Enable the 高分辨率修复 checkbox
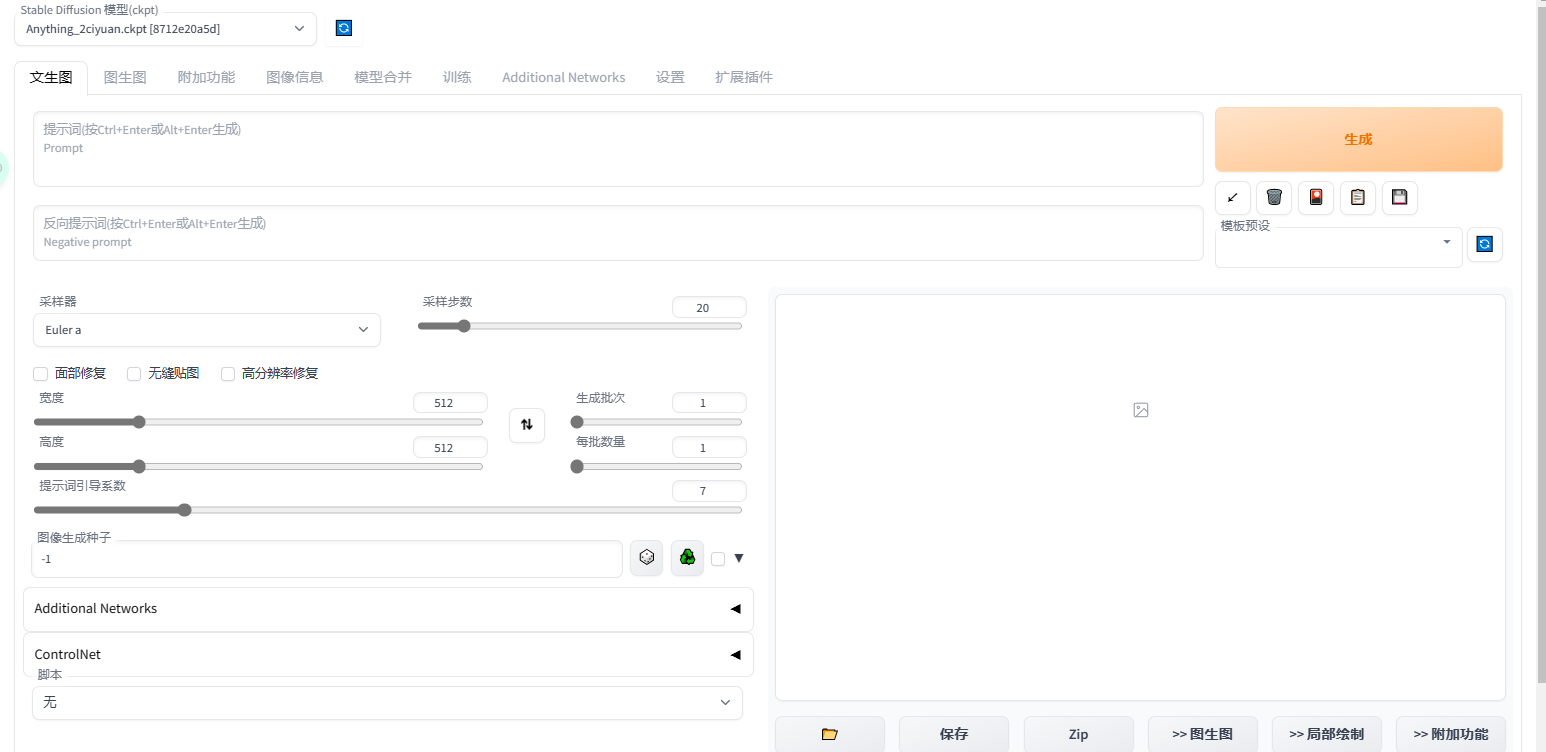The image size is (1546, 752). pyautogui.click(x=228, y=374)
